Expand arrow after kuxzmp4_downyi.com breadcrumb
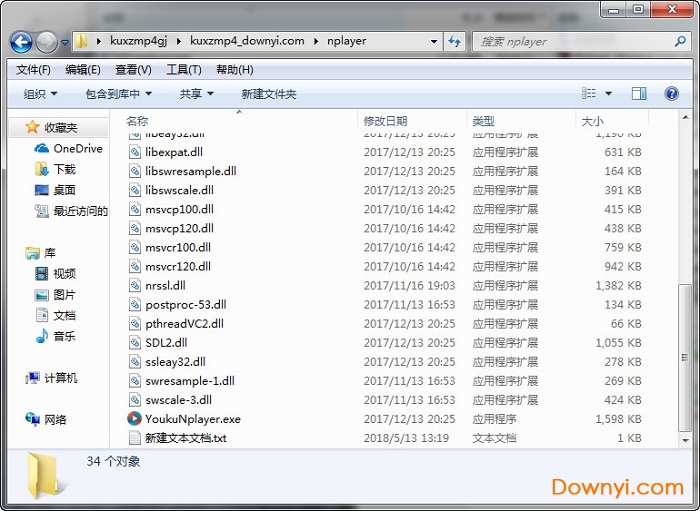This screenshot has width=700, height=511. tap(316, 42)
